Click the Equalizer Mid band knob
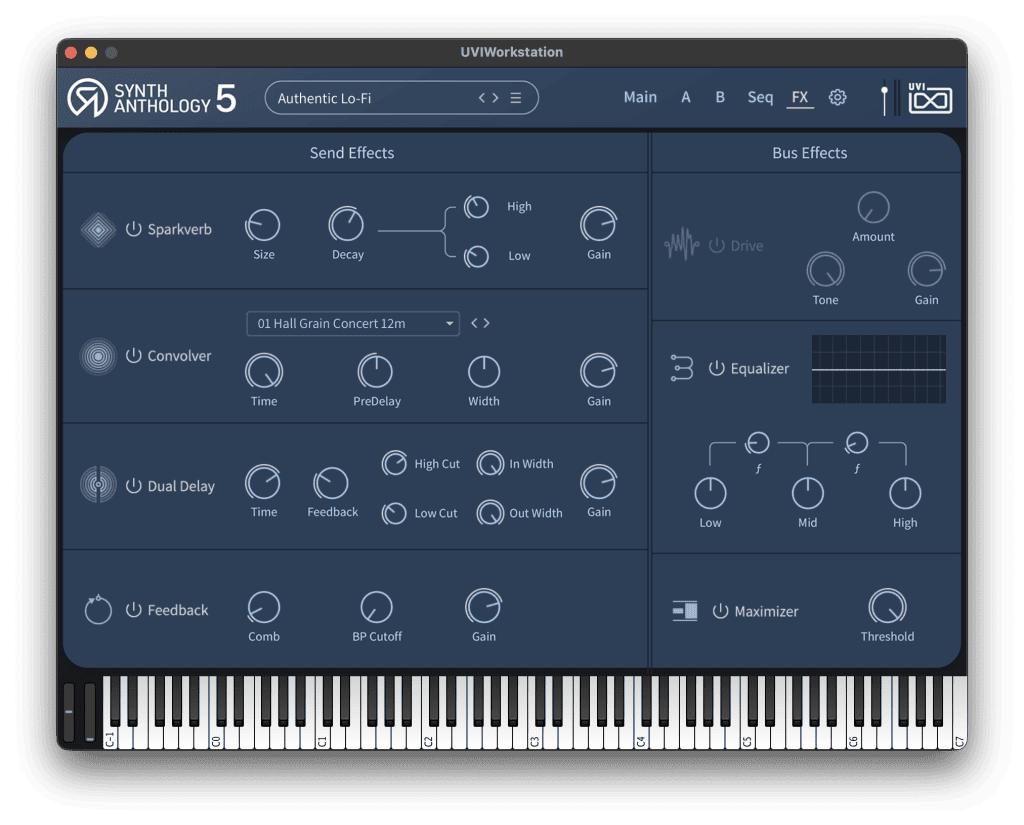 pyautogui.click(x=807, y=493)
